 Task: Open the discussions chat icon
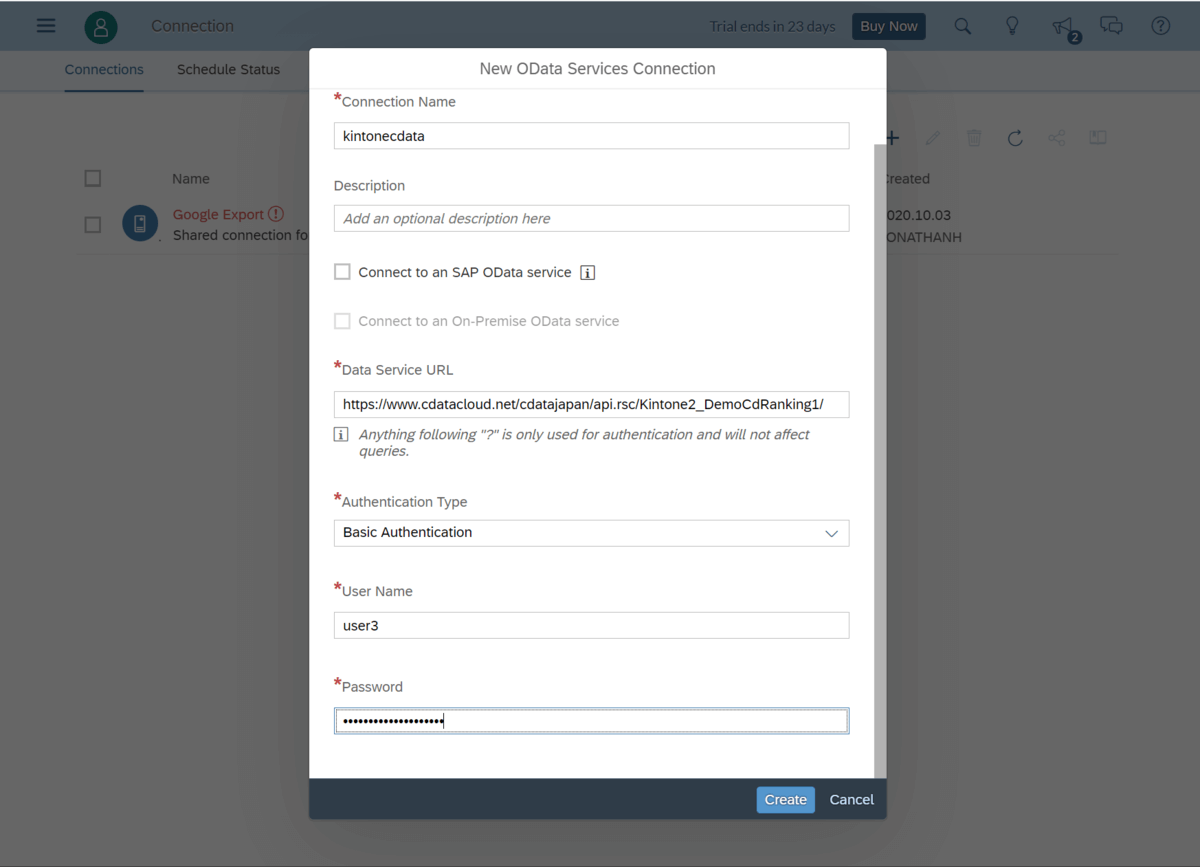pos(1111,26)
